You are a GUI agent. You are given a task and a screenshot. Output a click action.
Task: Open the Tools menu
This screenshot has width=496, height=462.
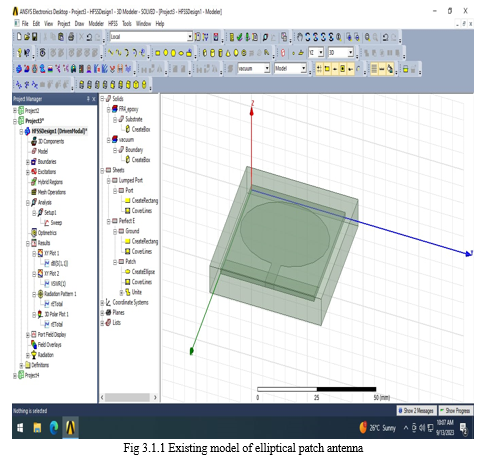click(127, 24)
